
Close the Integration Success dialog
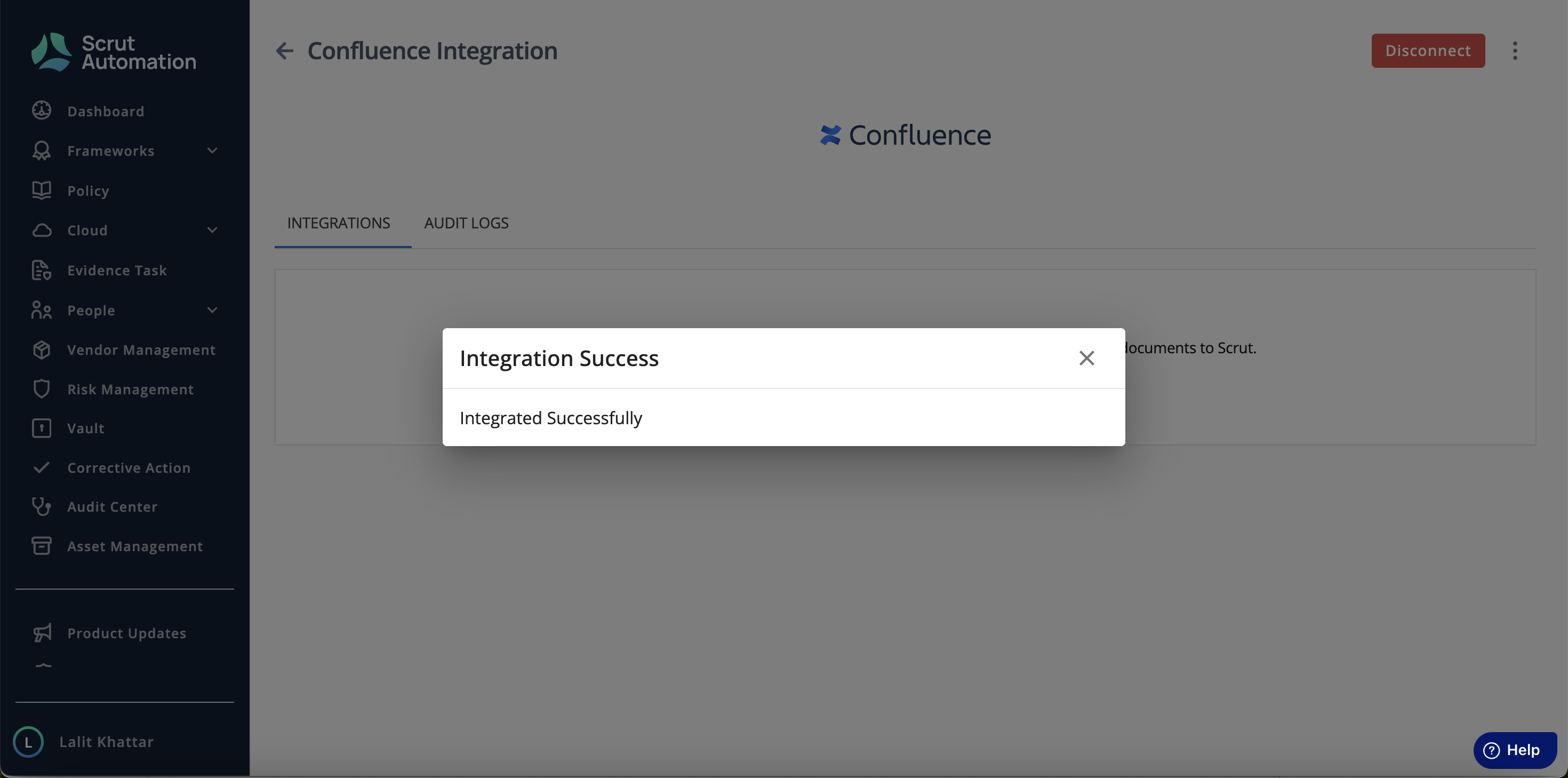tap(1086, 358)
